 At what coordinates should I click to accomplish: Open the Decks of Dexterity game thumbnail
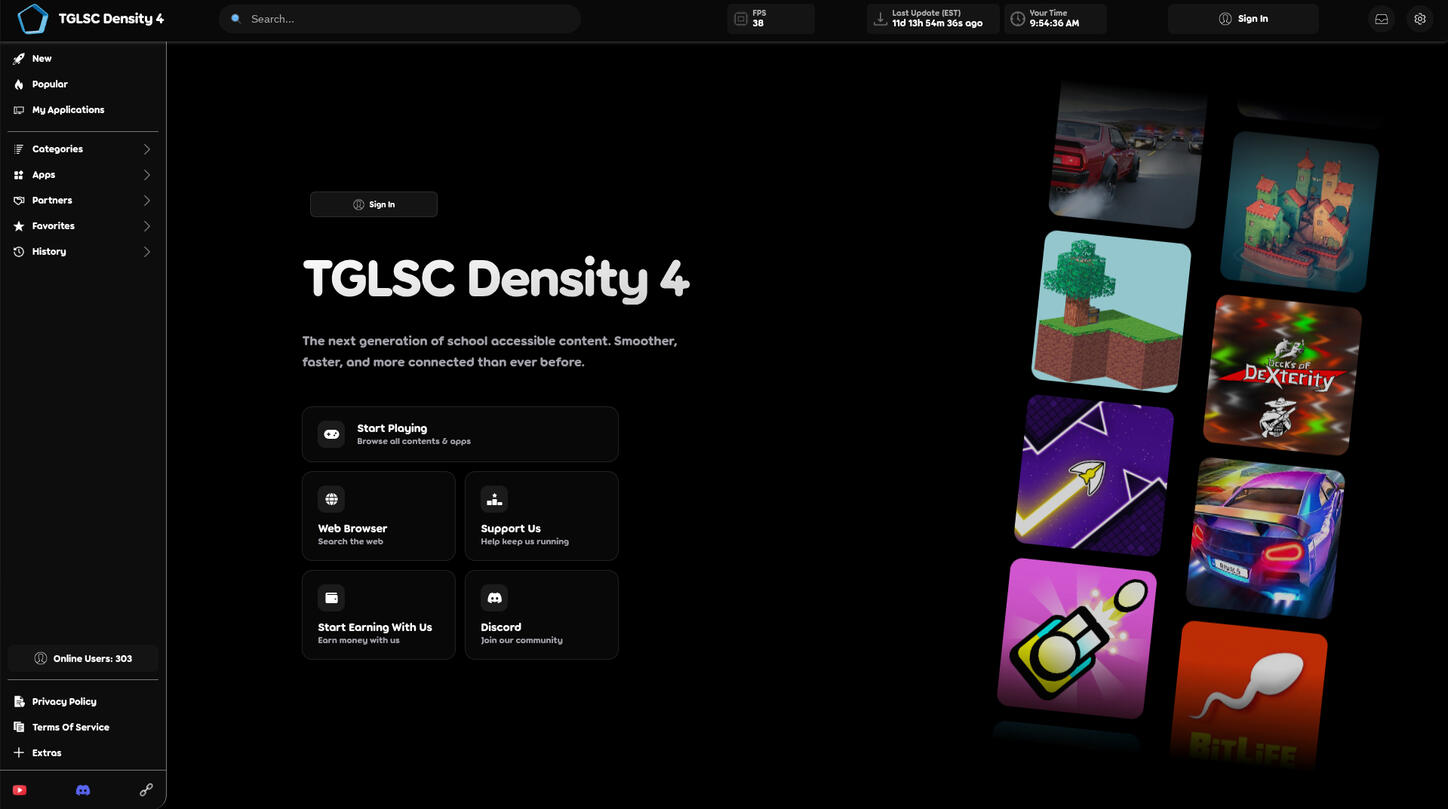point(1282,375)
